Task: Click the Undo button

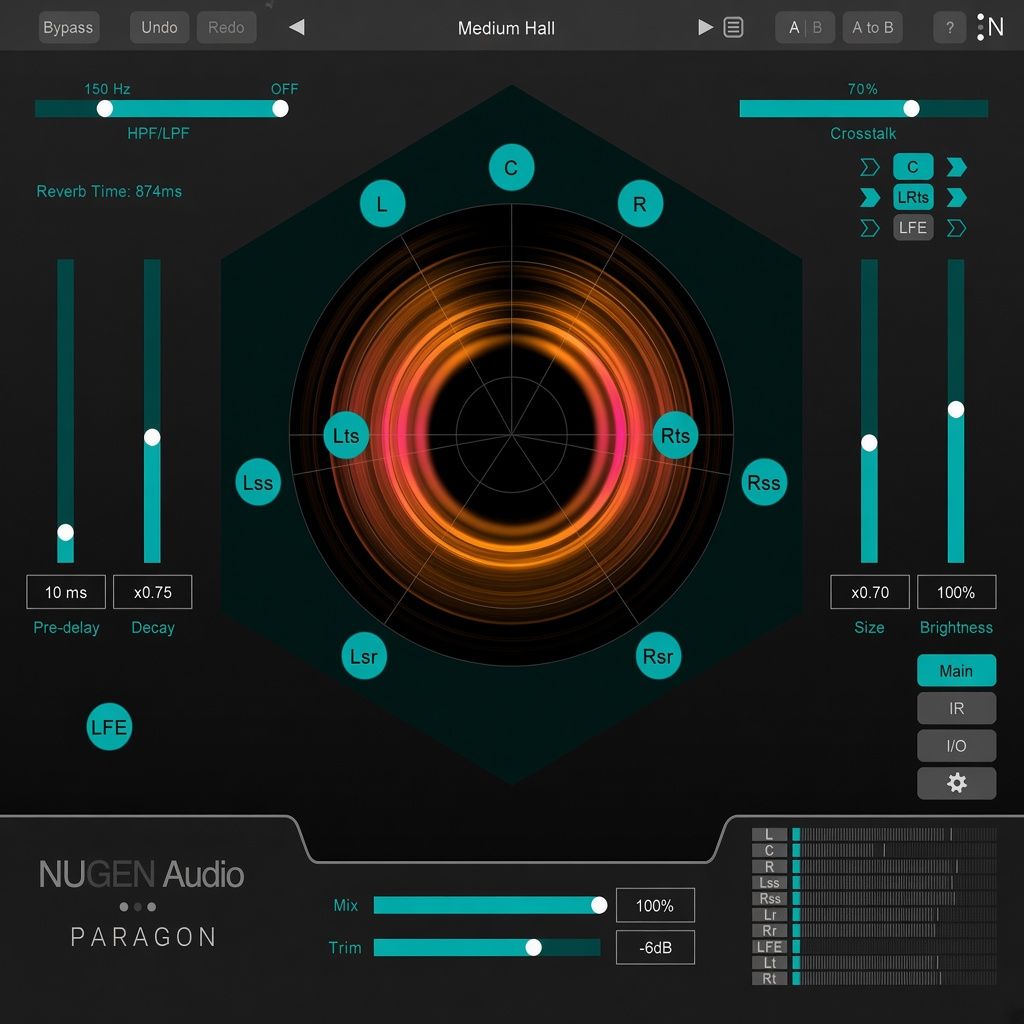Action: [159, 27]
